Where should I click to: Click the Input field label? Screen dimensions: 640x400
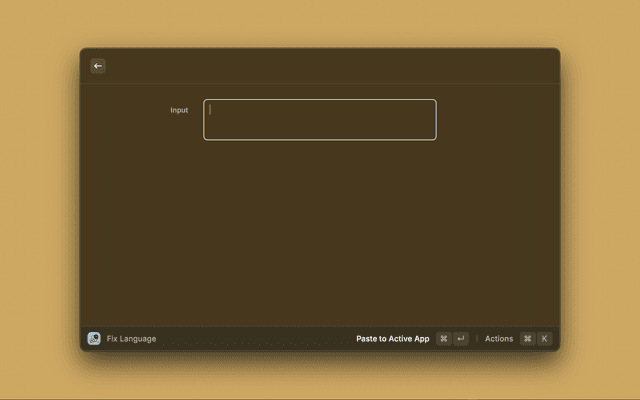coord(178,110)
